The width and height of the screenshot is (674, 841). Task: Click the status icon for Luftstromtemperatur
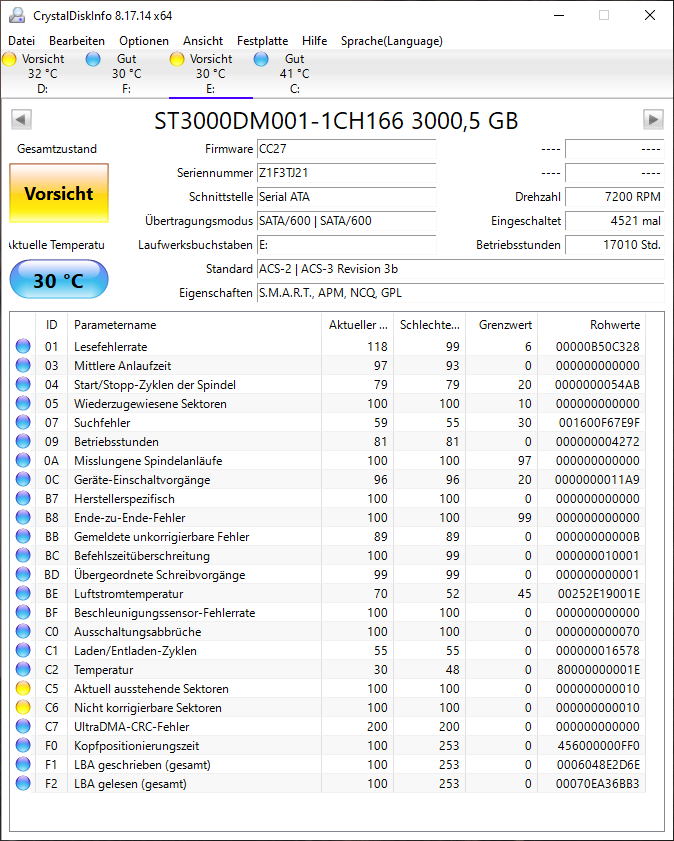coord(23,594)
